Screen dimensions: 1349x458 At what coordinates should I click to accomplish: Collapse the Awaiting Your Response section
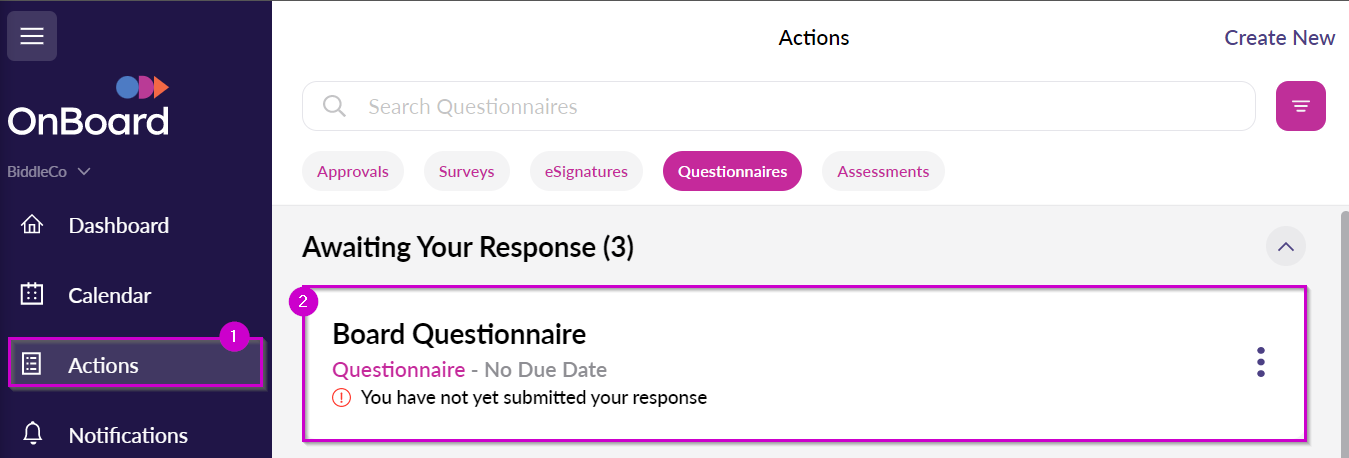coord(1285,246)
